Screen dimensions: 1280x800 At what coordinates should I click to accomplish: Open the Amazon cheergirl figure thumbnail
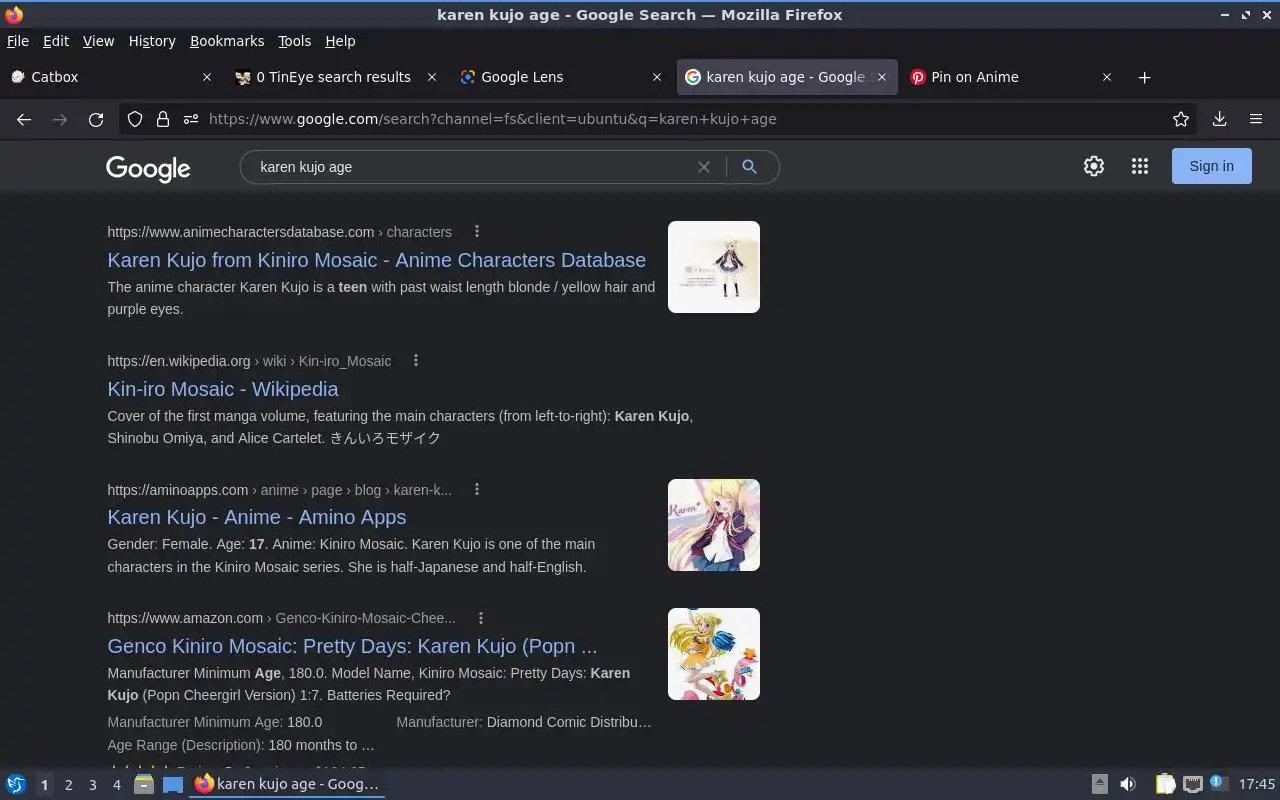[714, 654]
